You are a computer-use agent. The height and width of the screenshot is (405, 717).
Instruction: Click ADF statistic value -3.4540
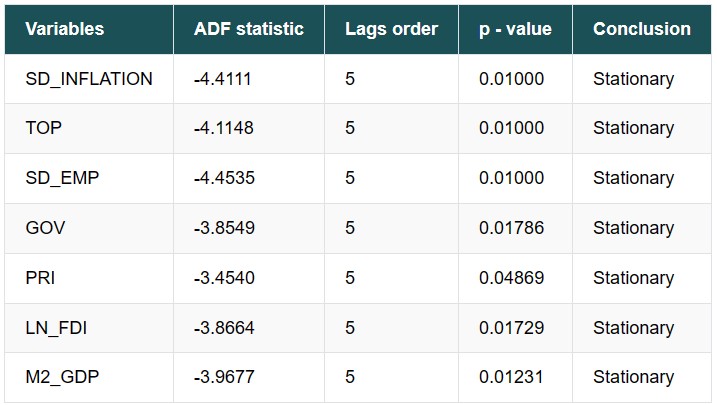pyautogui.click(x=224, y=278)
